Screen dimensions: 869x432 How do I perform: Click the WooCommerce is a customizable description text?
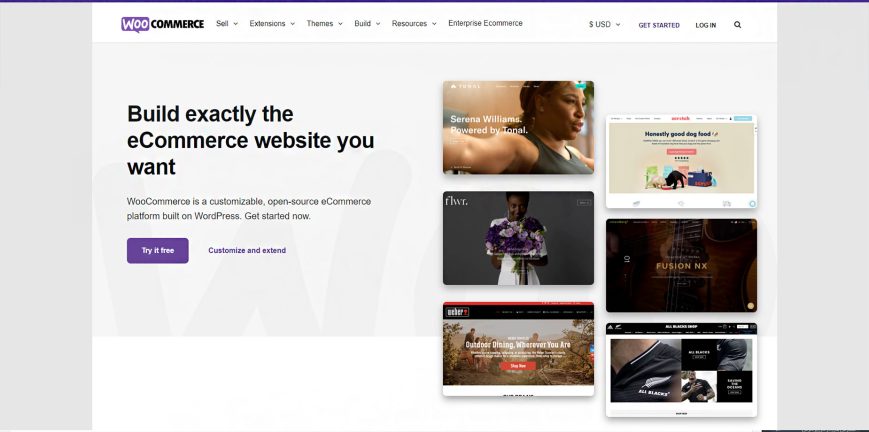249,209
